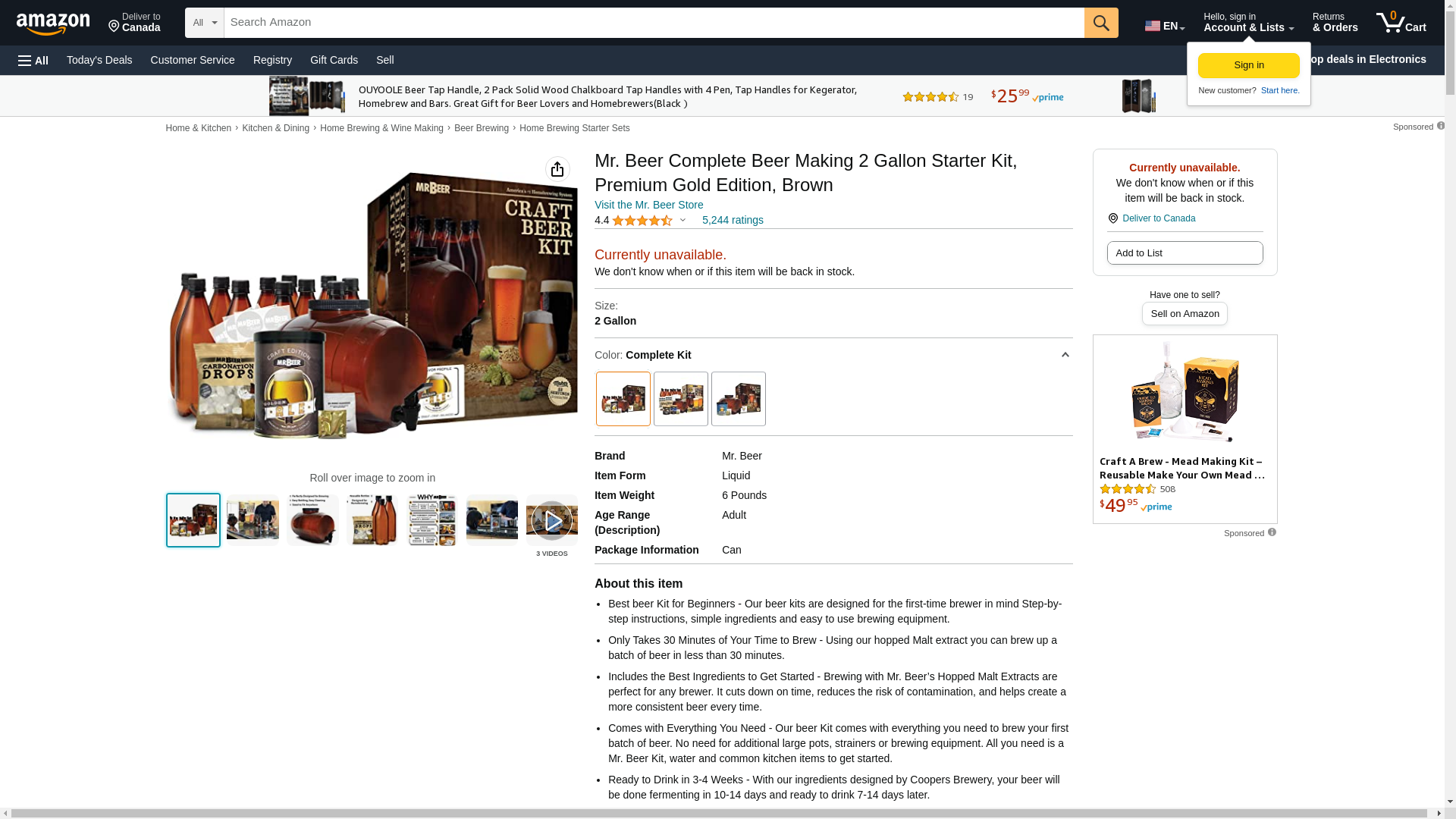Click the sponsored info icon under ad

[x=1272, y=532]
